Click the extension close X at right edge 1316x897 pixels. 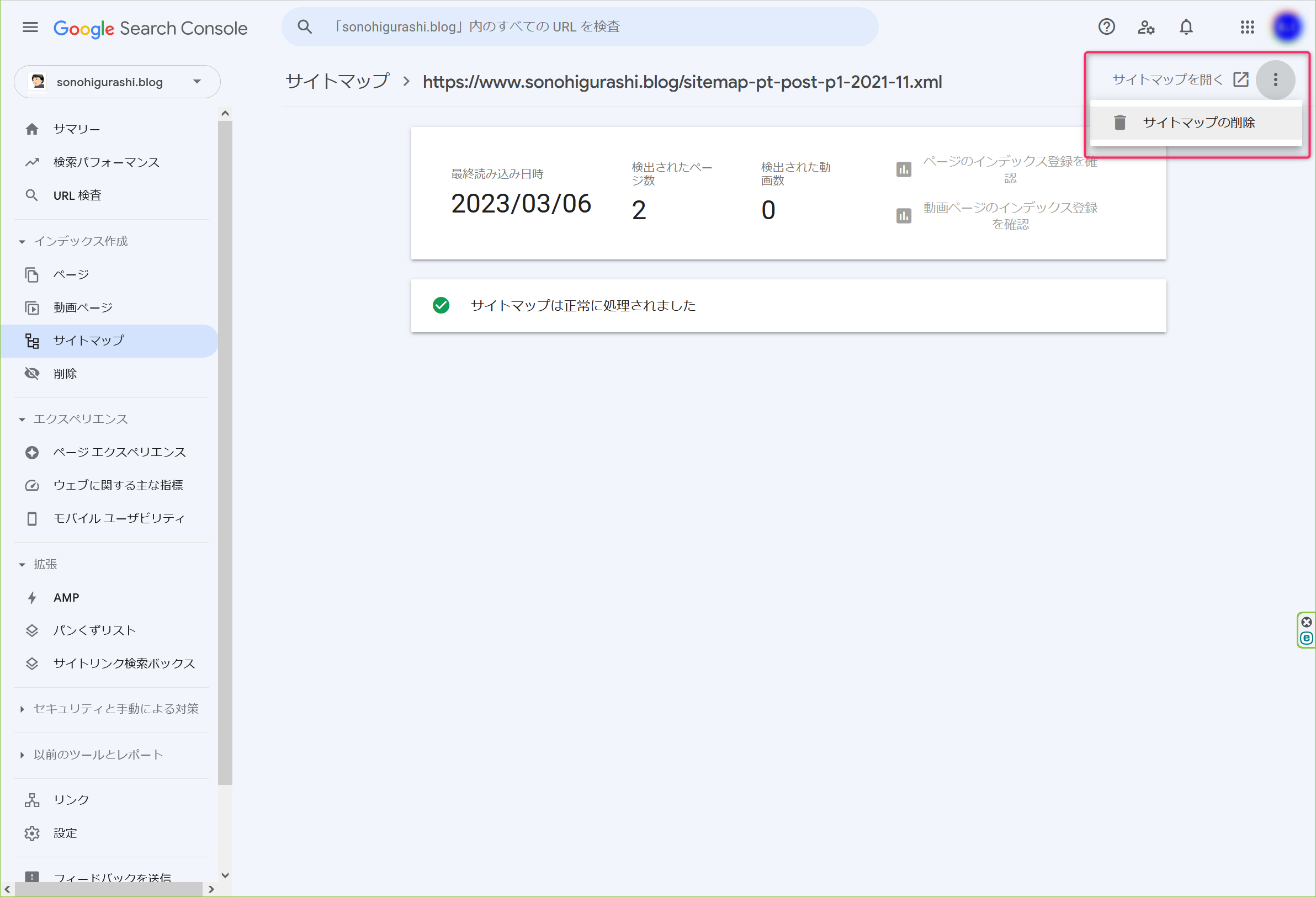[x=1307, y=622]
